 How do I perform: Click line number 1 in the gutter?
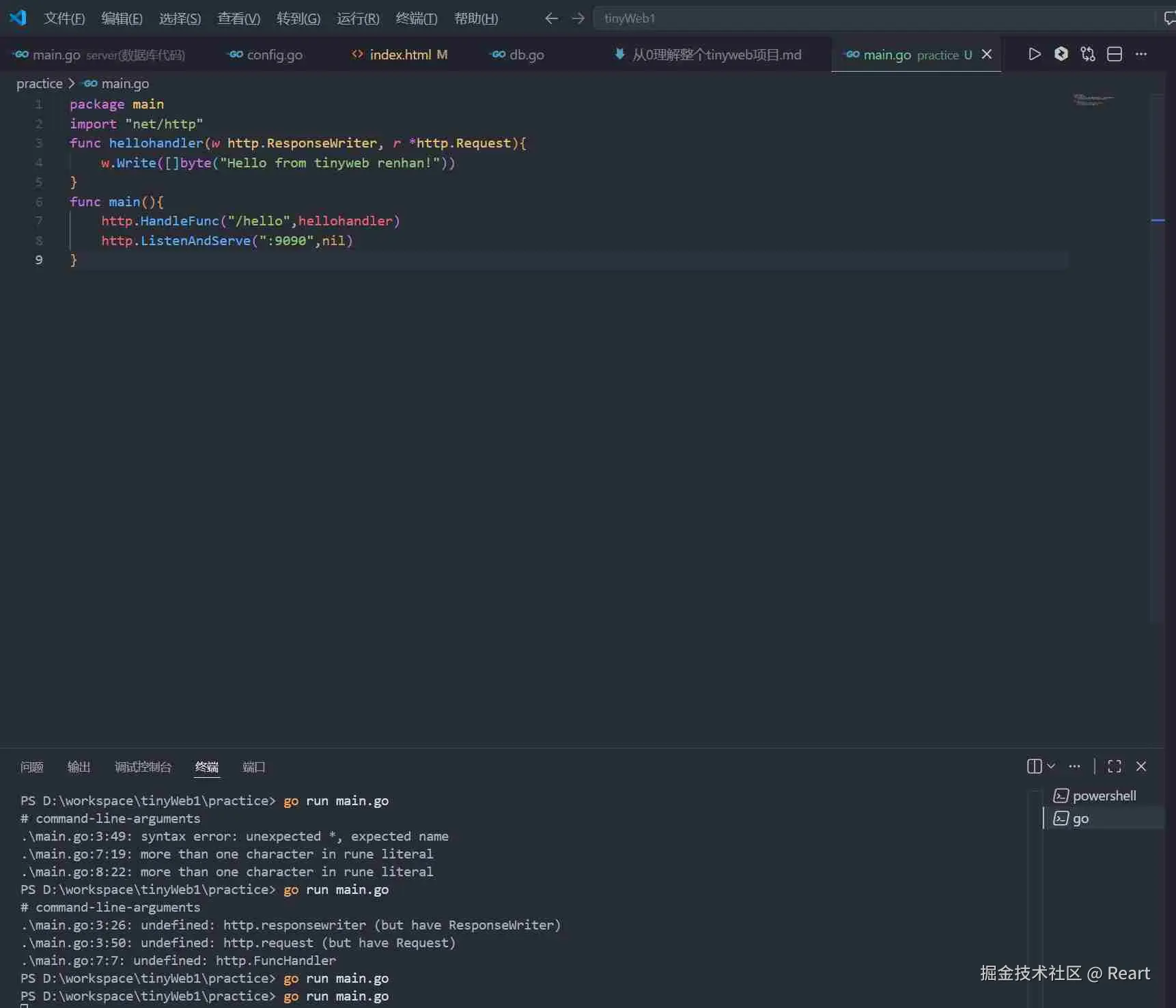click(39, 104)
